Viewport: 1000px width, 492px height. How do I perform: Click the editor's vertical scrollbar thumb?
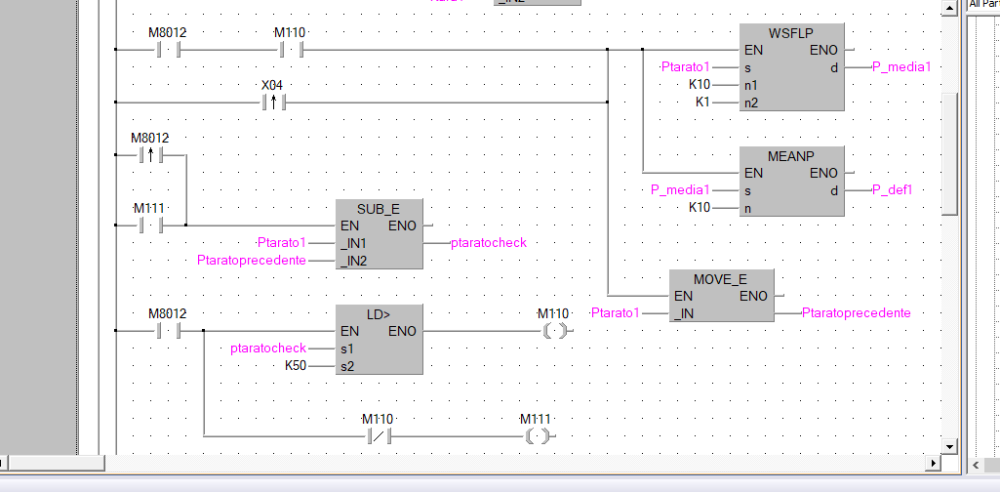(951, 155)
